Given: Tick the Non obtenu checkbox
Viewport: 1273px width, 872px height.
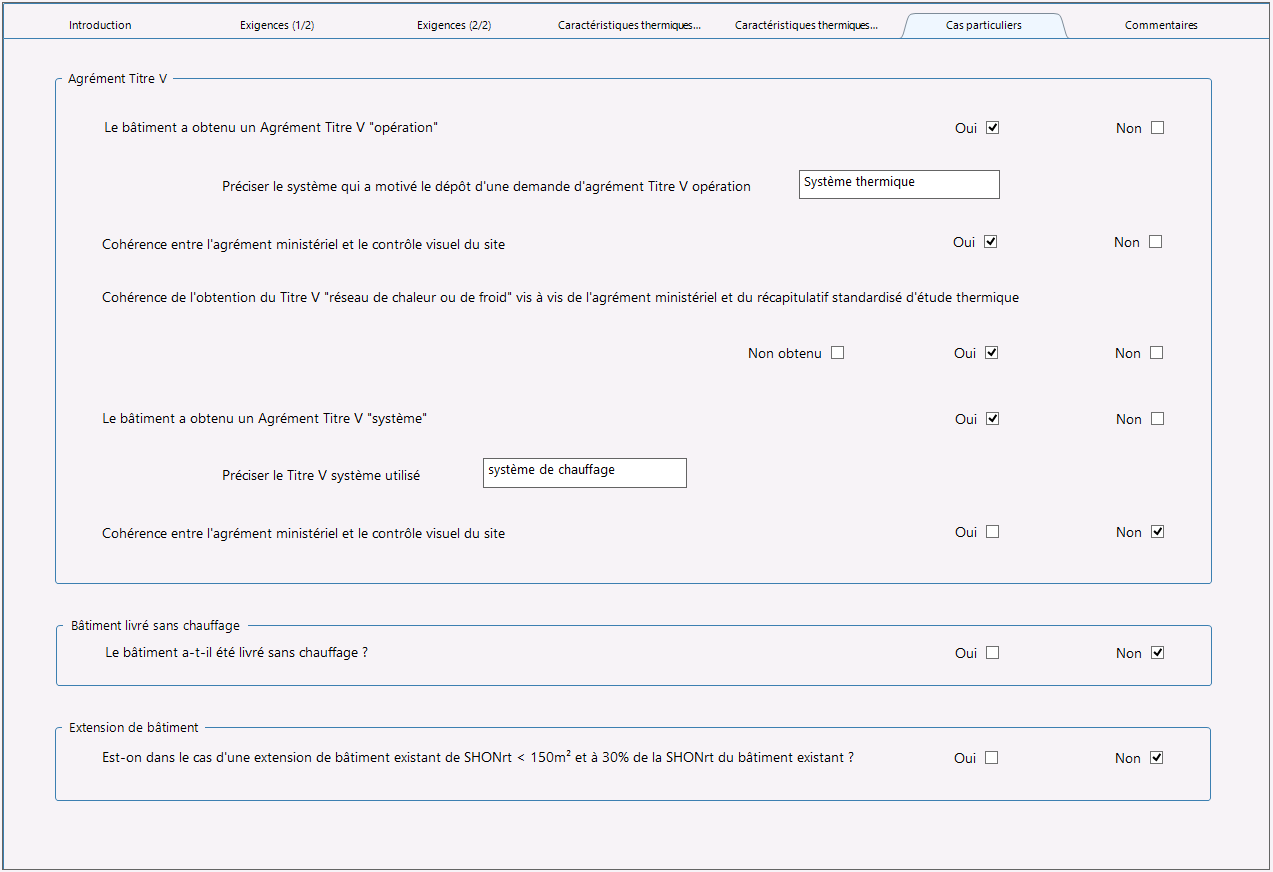Looking at the screenshot, I should [x=837, y=353].
